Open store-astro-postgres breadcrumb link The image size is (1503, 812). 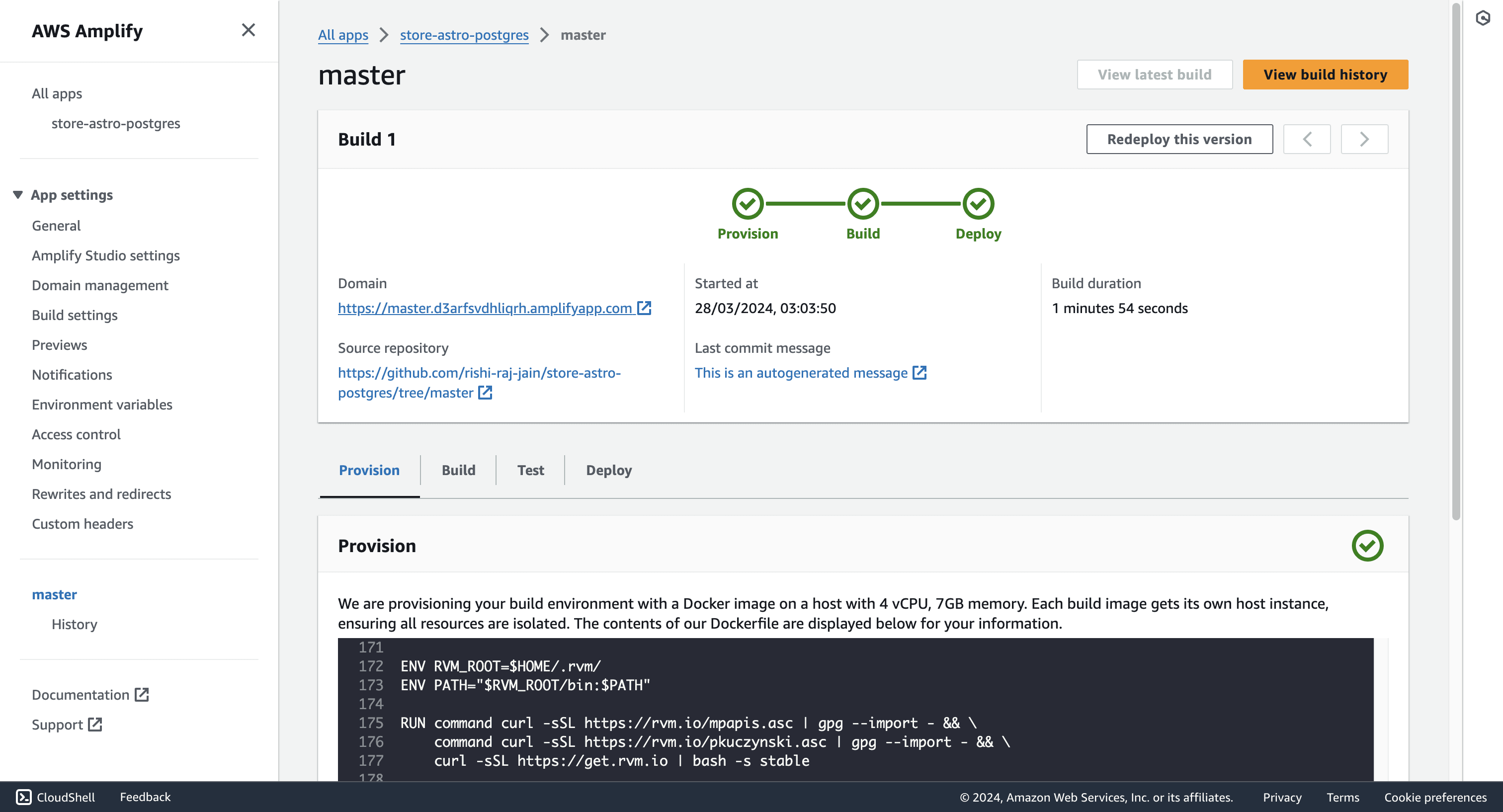(x=464, y=35)
